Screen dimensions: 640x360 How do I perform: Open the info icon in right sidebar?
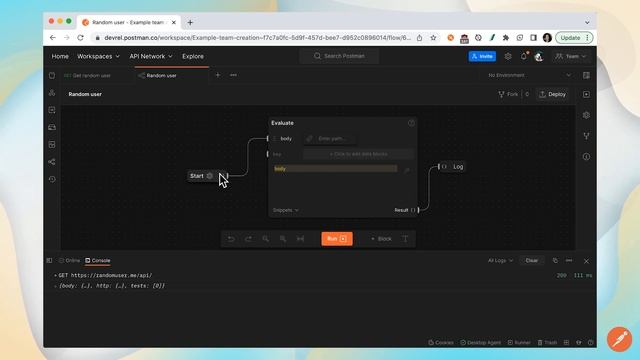(x=587, y=157)
